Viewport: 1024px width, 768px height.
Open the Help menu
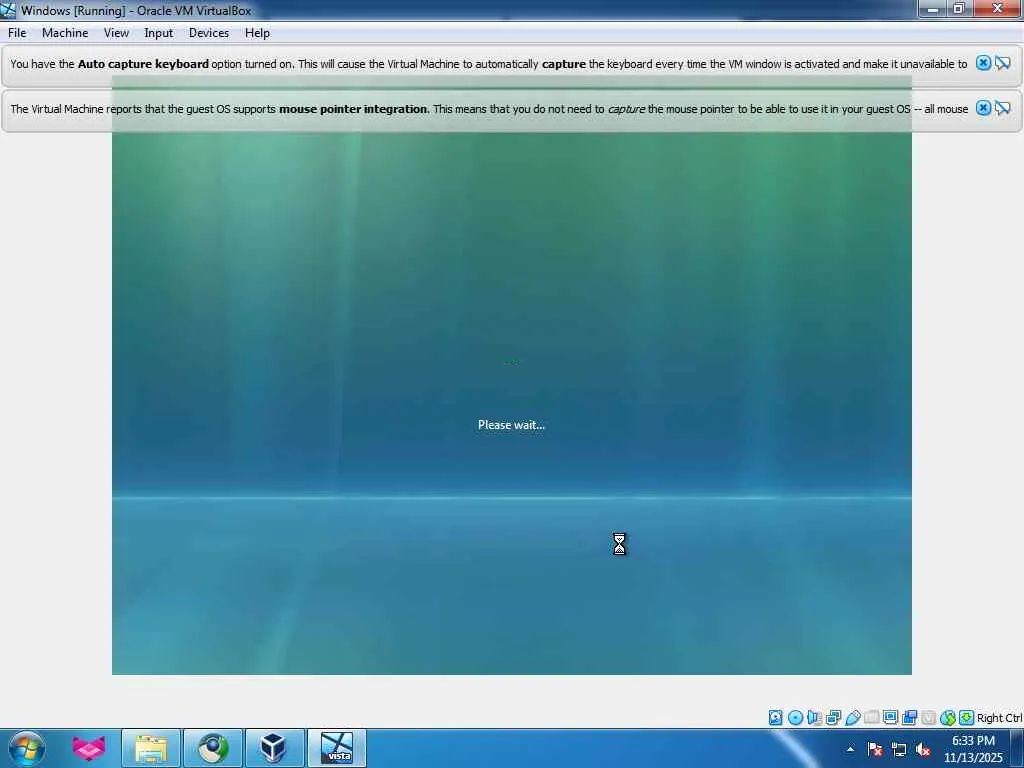(257, 33)
